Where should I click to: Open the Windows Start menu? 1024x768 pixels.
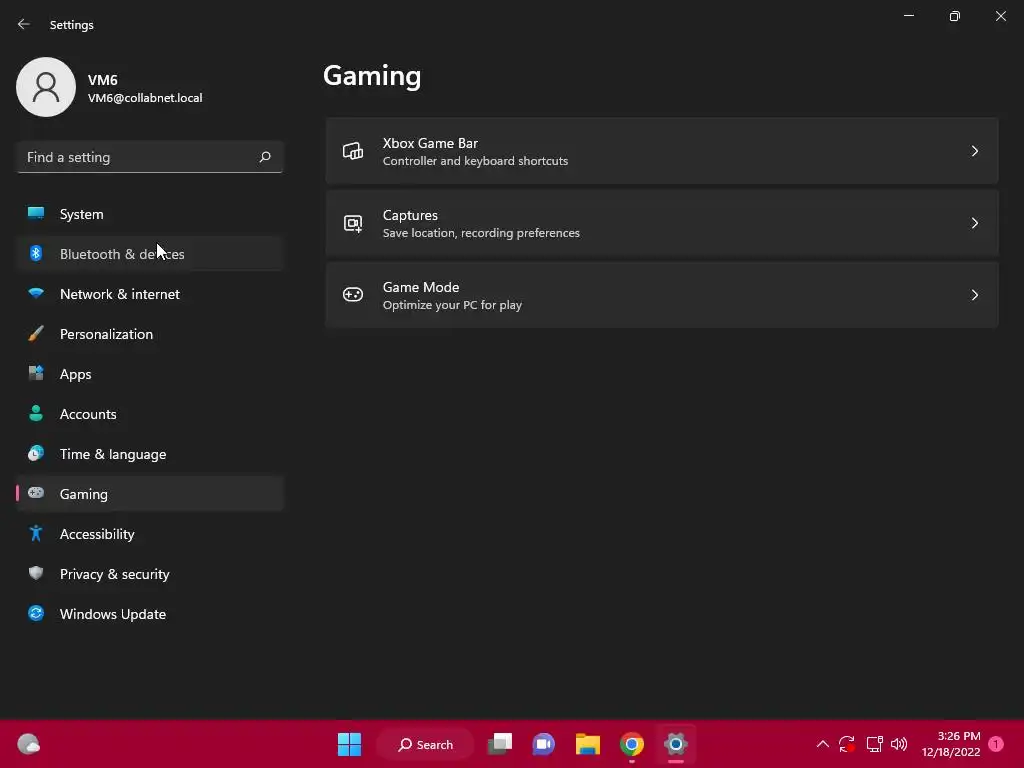[349, 744]
